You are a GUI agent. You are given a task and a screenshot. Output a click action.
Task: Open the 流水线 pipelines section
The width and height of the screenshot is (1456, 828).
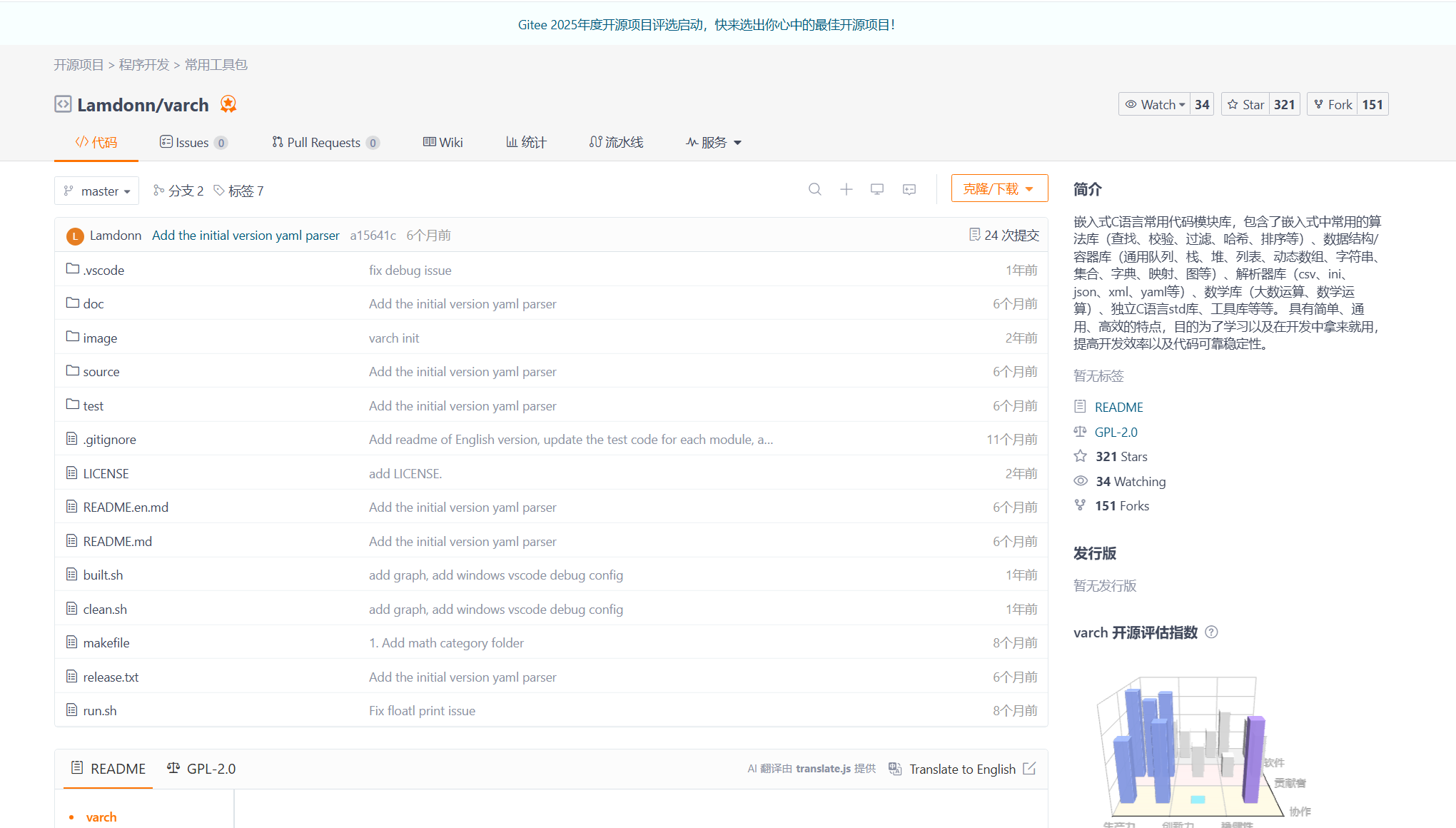coord(616,142)
